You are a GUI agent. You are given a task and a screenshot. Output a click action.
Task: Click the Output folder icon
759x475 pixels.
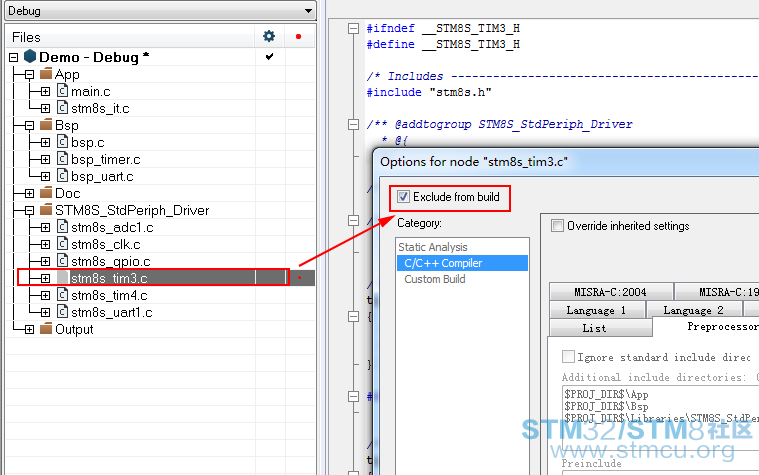tap(46, 329)
